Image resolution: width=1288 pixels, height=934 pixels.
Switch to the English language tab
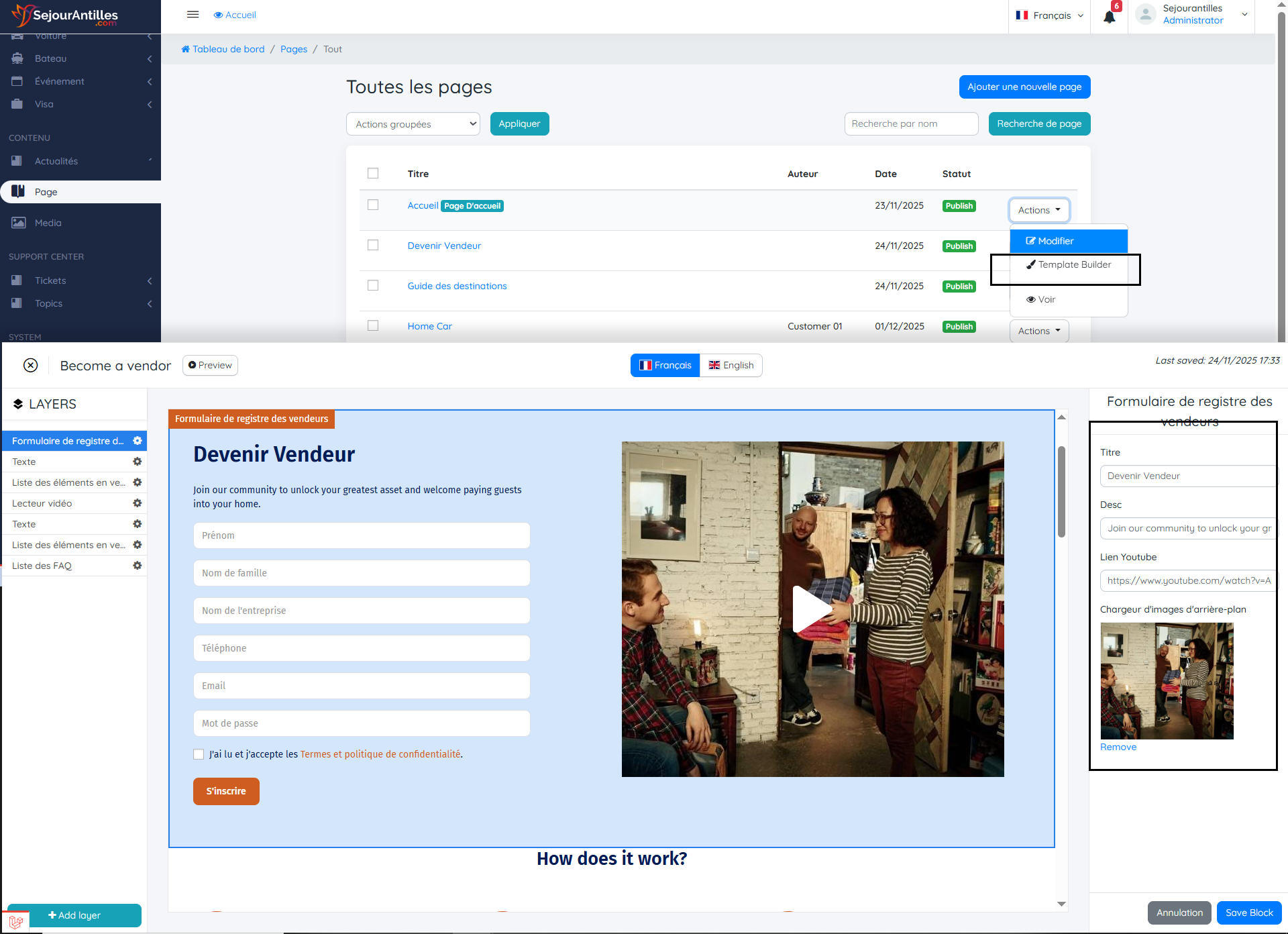pos(731,365)
